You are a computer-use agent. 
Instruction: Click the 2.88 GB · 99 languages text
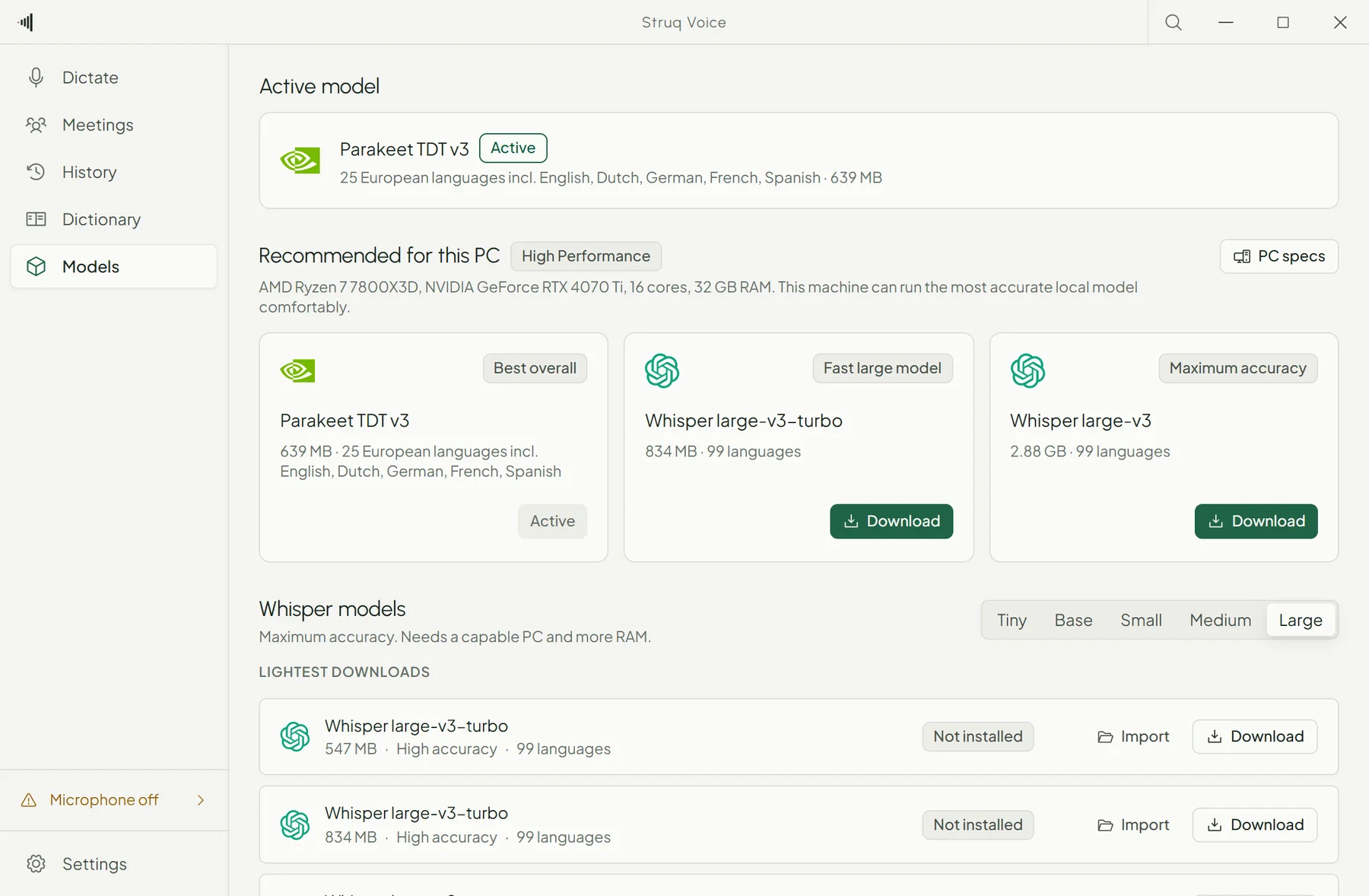[1090, 451]
